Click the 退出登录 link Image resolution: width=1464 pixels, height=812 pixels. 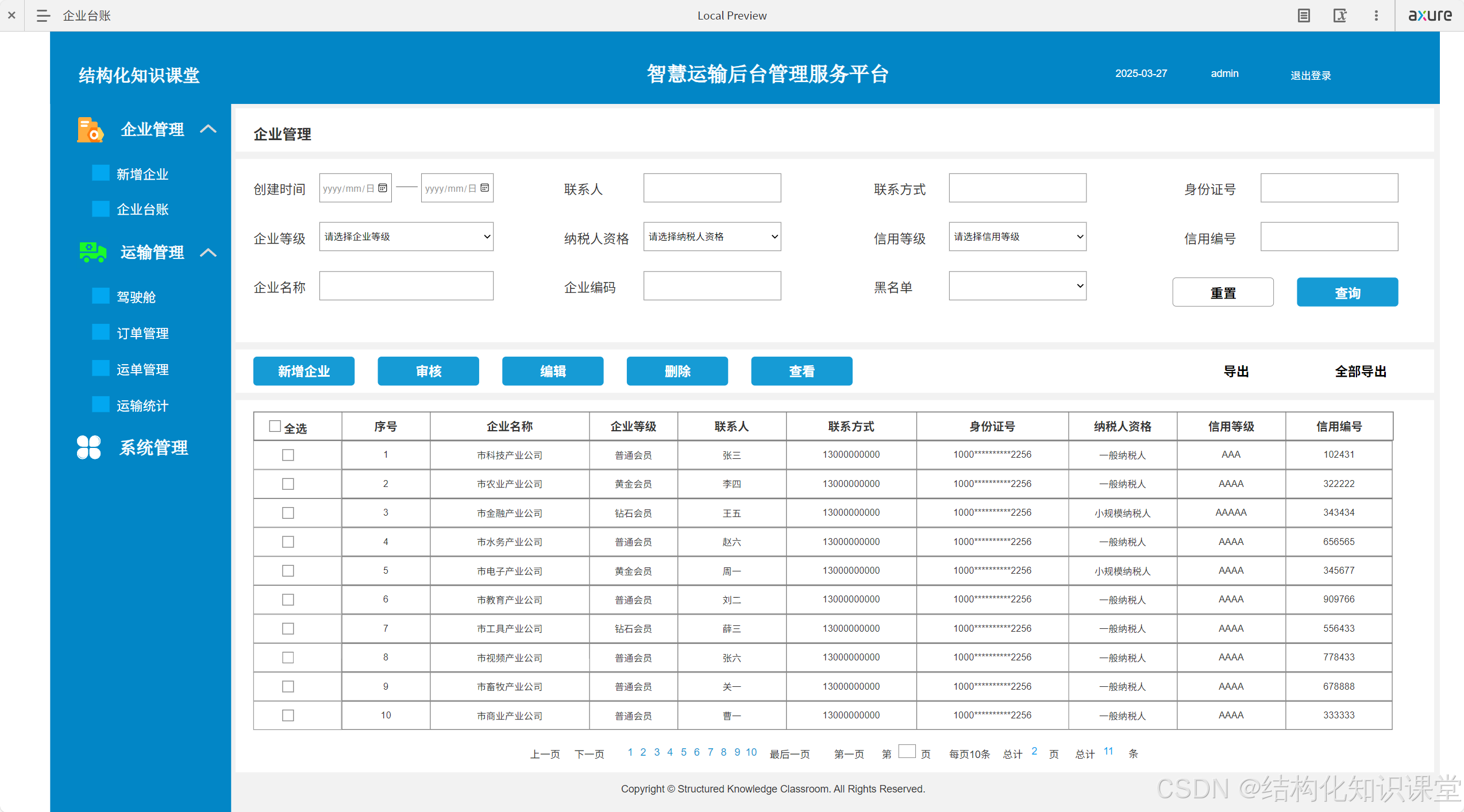coord(1310,75)
